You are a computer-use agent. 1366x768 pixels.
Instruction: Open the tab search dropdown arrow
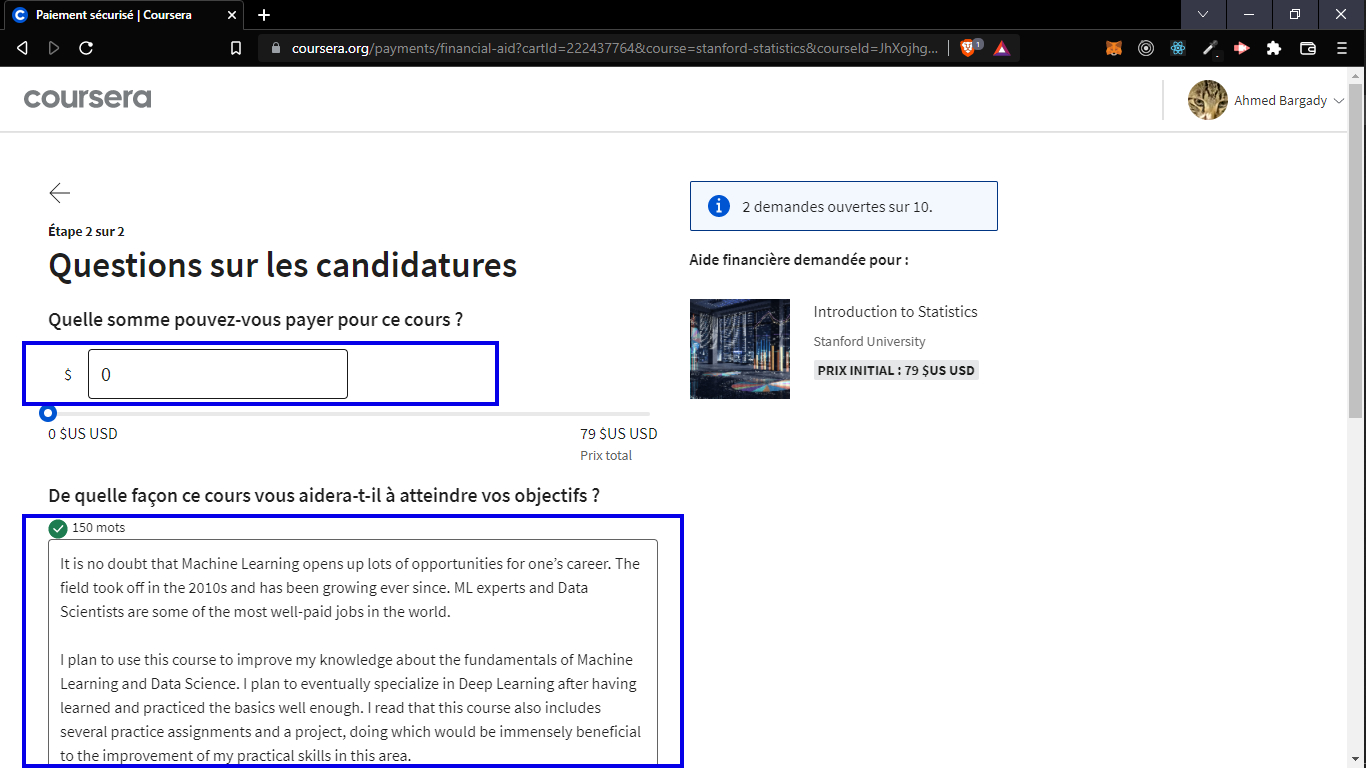tap(1203, 14)
